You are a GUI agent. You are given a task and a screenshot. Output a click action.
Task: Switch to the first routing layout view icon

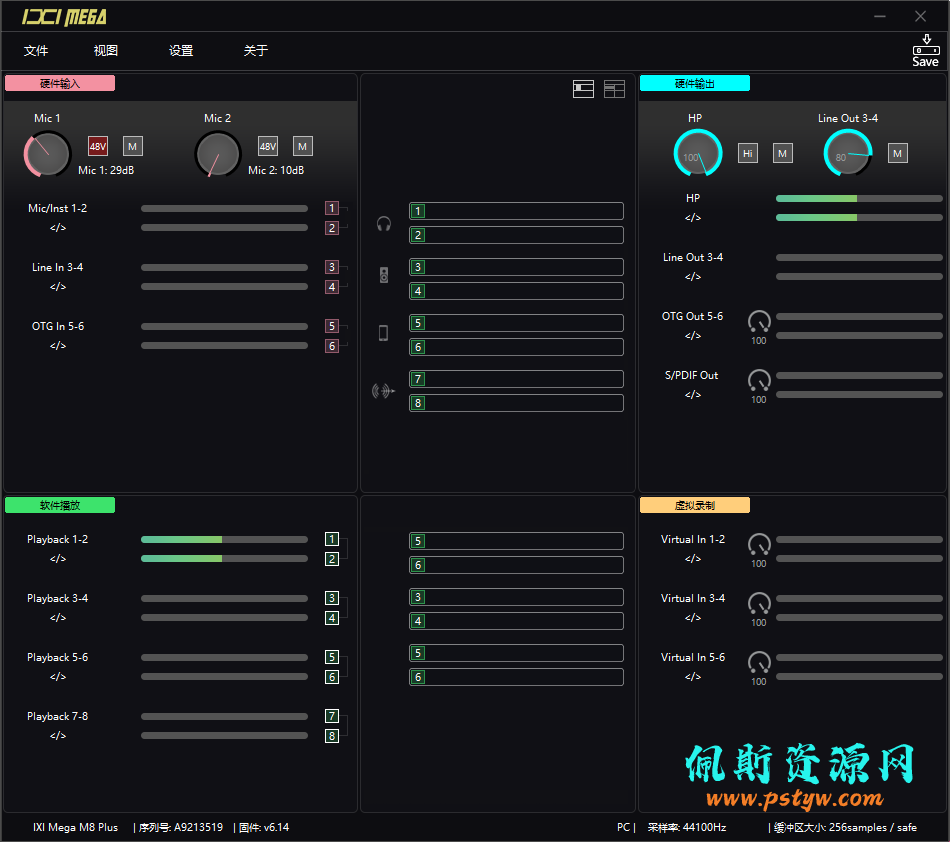pos(583,89)
